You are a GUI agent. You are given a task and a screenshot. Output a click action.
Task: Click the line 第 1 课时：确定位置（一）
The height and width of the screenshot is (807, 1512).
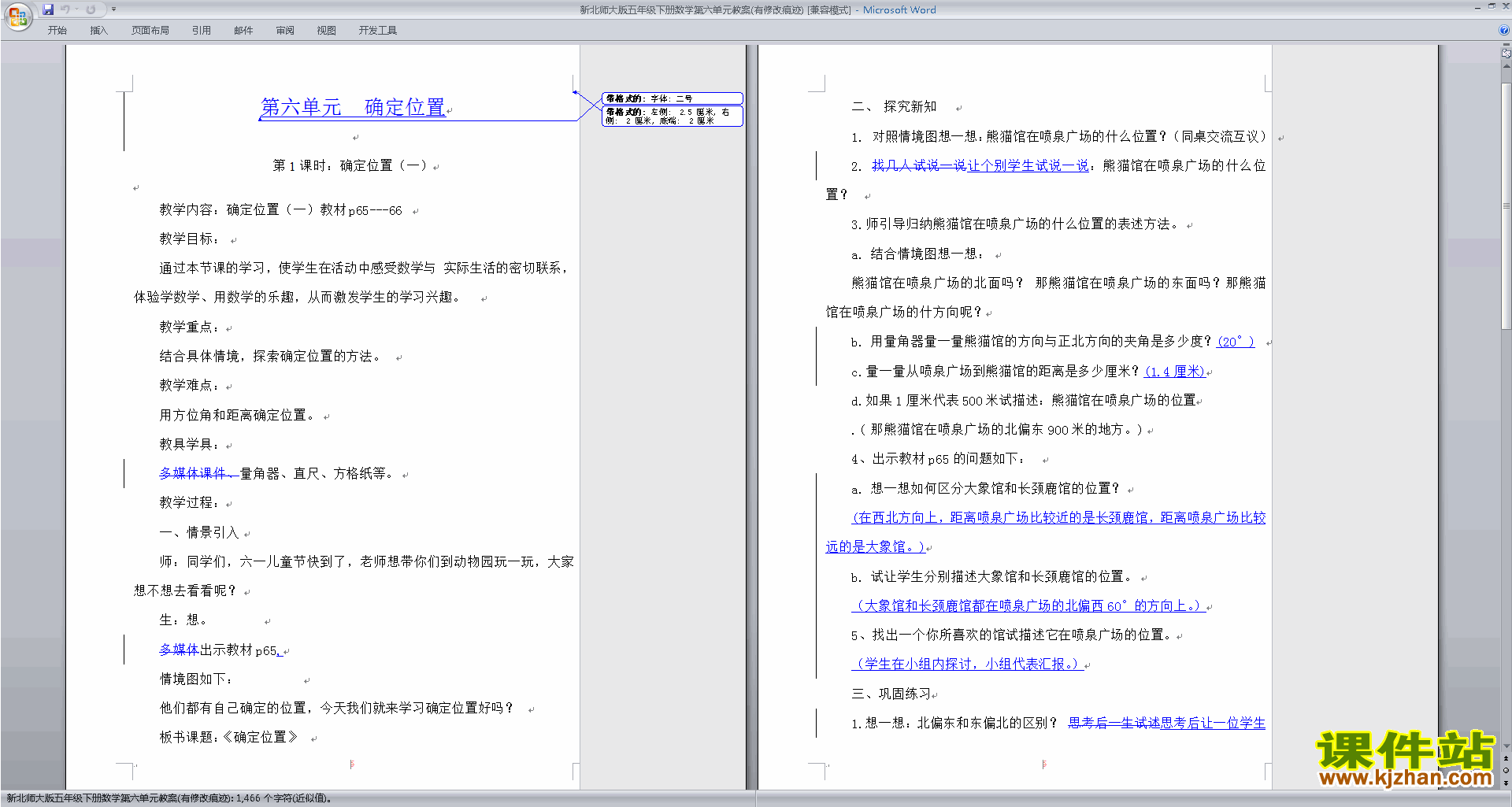coord(350,166)
